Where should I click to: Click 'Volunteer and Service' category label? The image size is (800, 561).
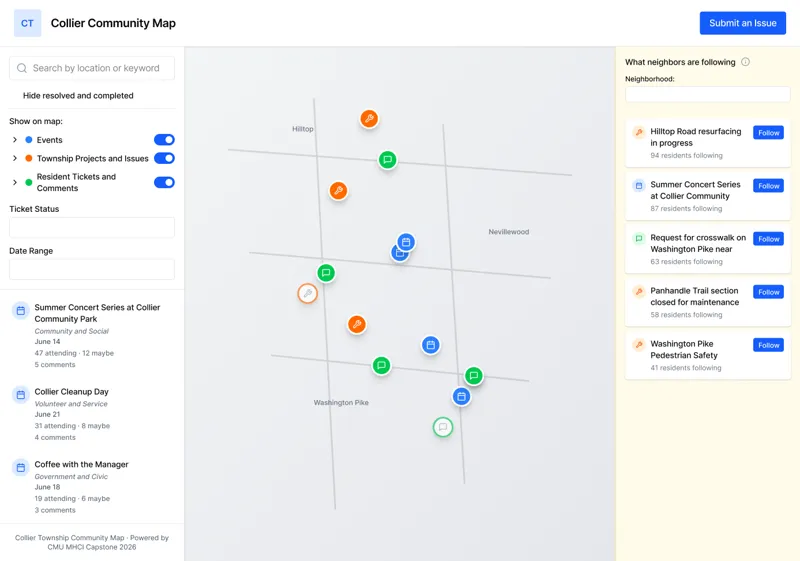tap(71, 404)
